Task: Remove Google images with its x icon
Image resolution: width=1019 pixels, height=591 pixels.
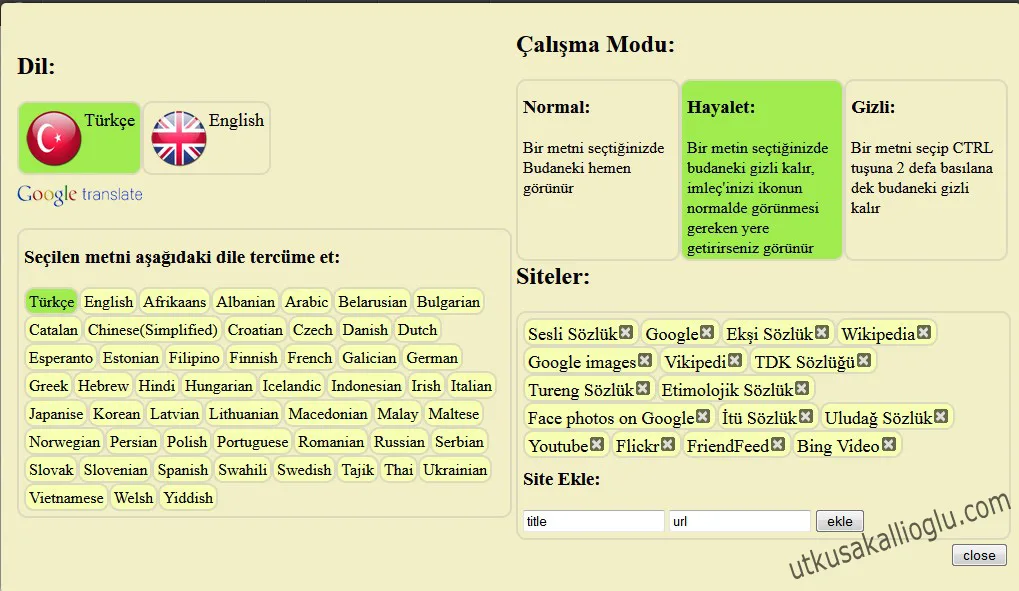Action: 645,360
